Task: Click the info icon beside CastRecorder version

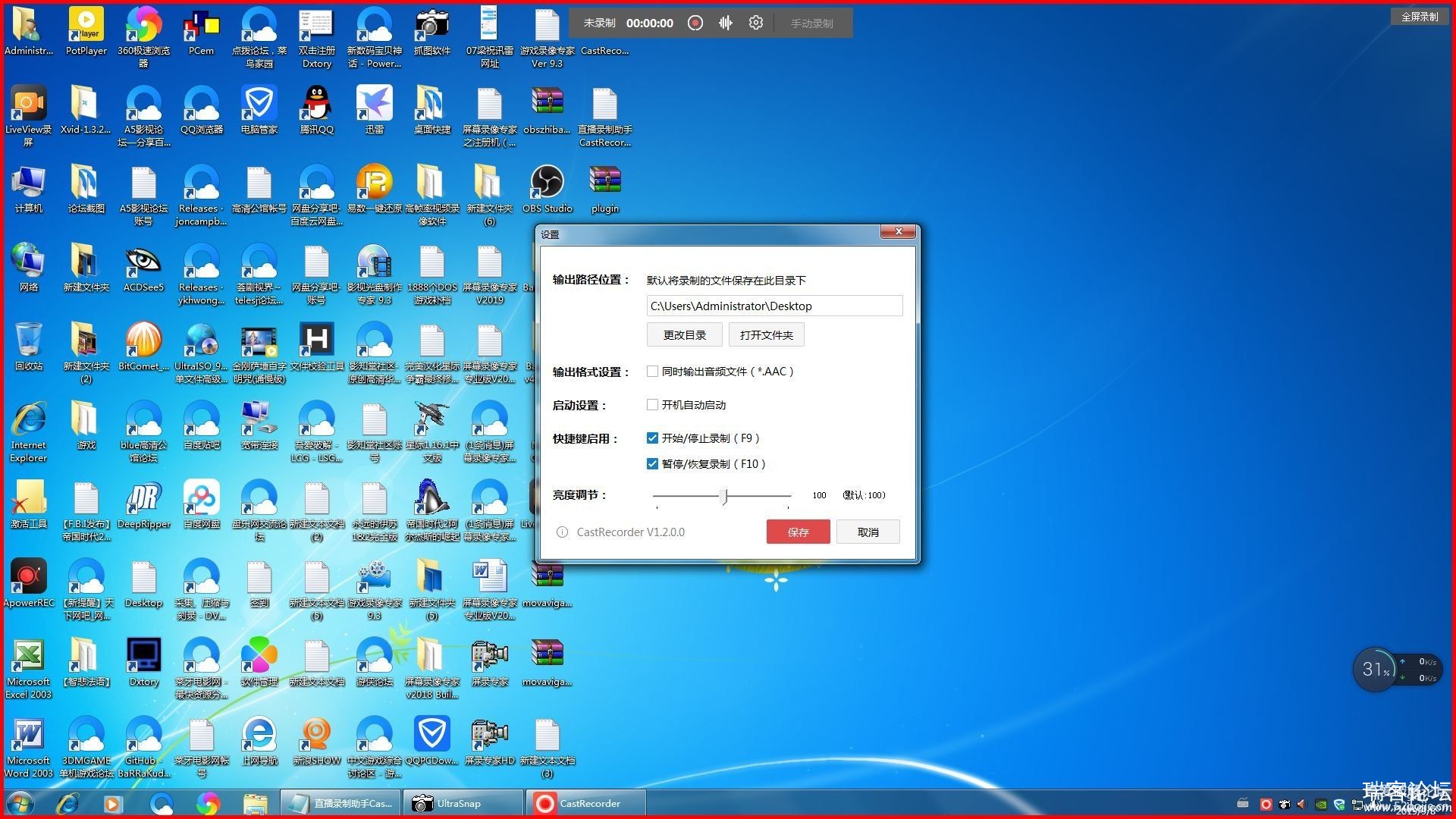Action: [x=562, y=532]
